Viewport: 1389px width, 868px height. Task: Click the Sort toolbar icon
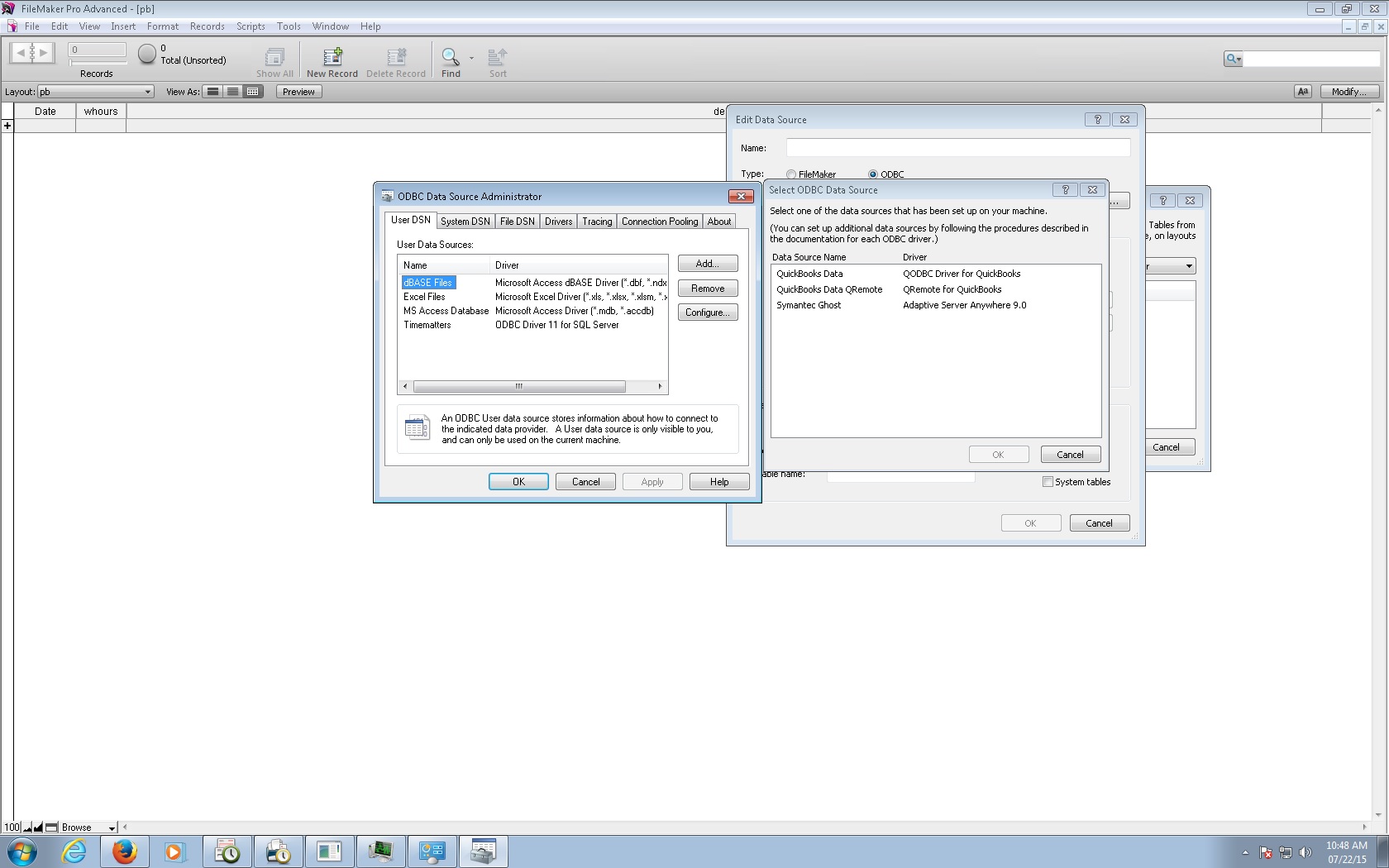click(x=497, y=57)
